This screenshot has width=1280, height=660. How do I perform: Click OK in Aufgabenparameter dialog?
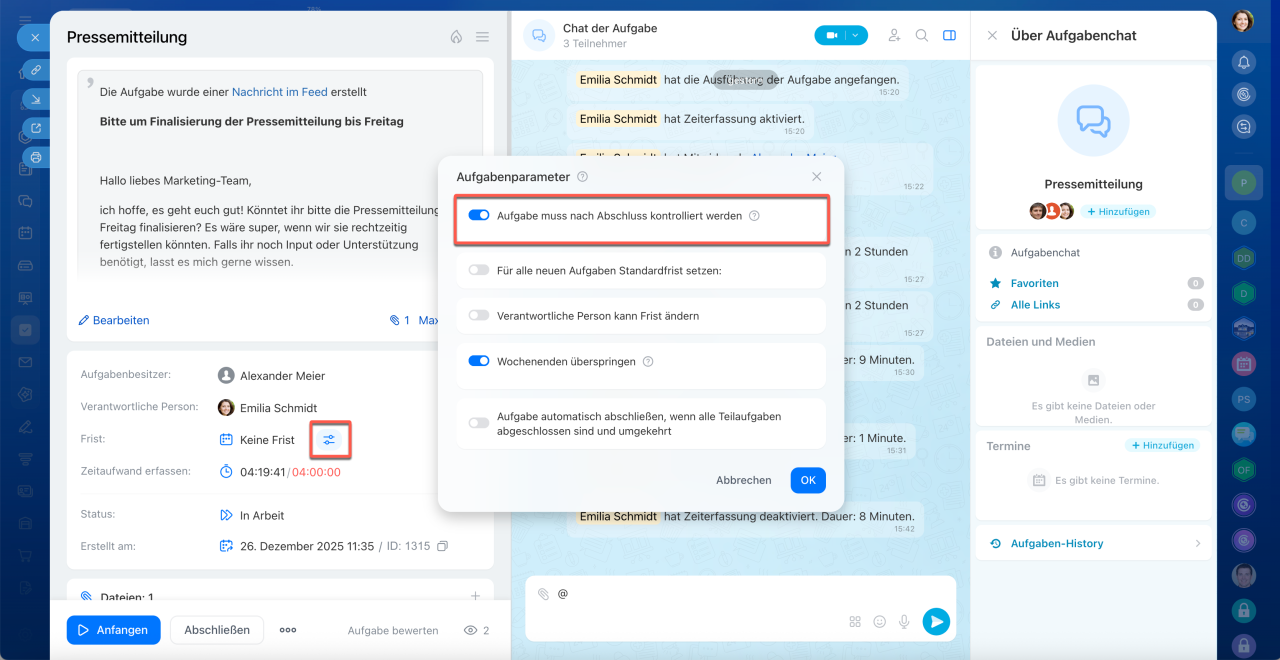pyautogui.click(x=808, y=480)
